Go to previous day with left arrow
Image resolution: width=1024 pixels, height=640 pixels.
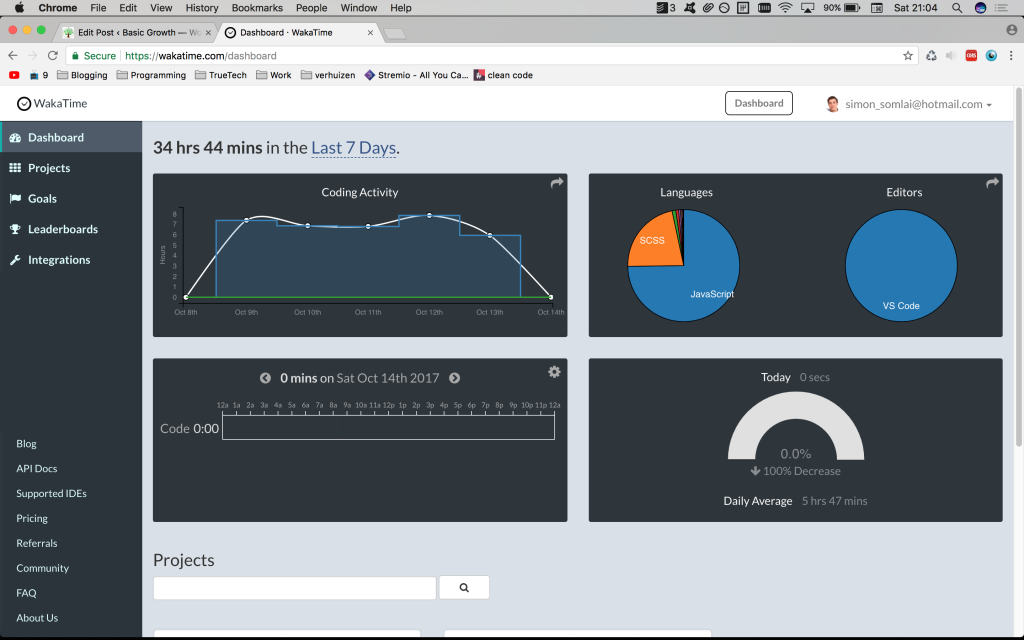(x=265, y=378)
